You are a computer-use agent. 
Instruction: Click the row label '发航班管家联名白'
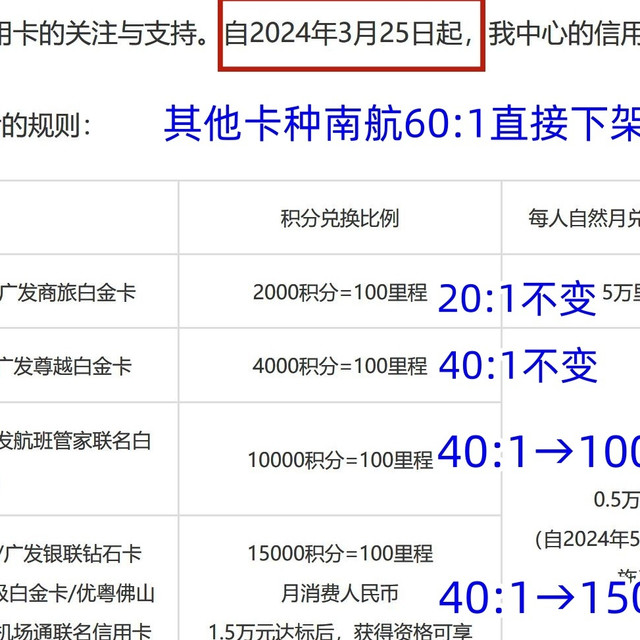(75, 441)
